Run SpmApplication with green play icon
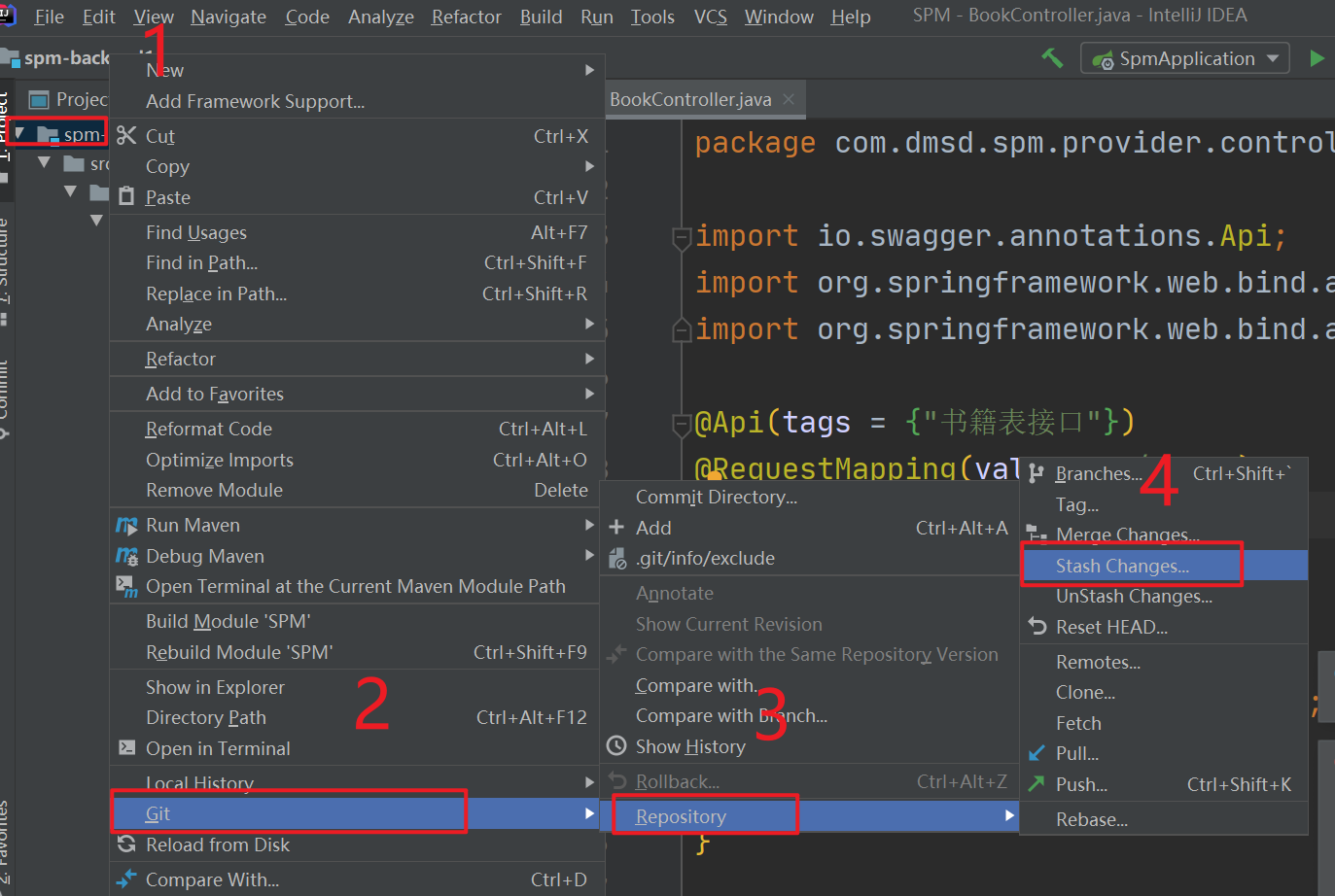The height and width of the screenshot is (896, 1335). tap(1317, 58)
